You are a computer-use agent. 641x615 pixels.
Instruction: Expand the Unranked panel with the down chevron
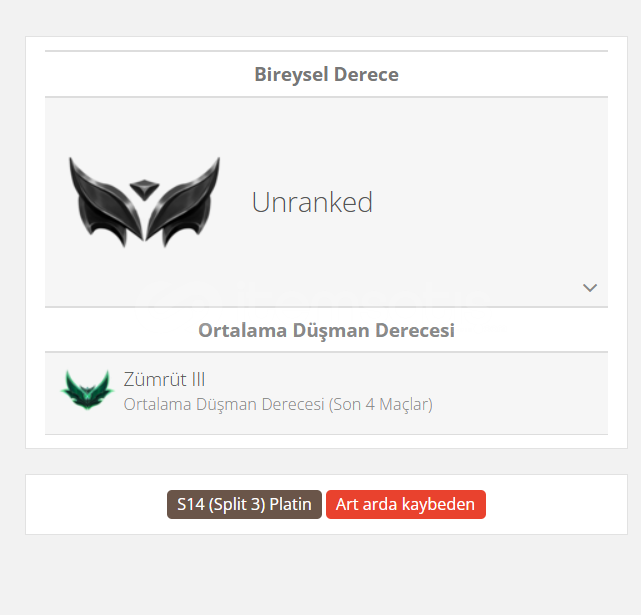point(589,288)
